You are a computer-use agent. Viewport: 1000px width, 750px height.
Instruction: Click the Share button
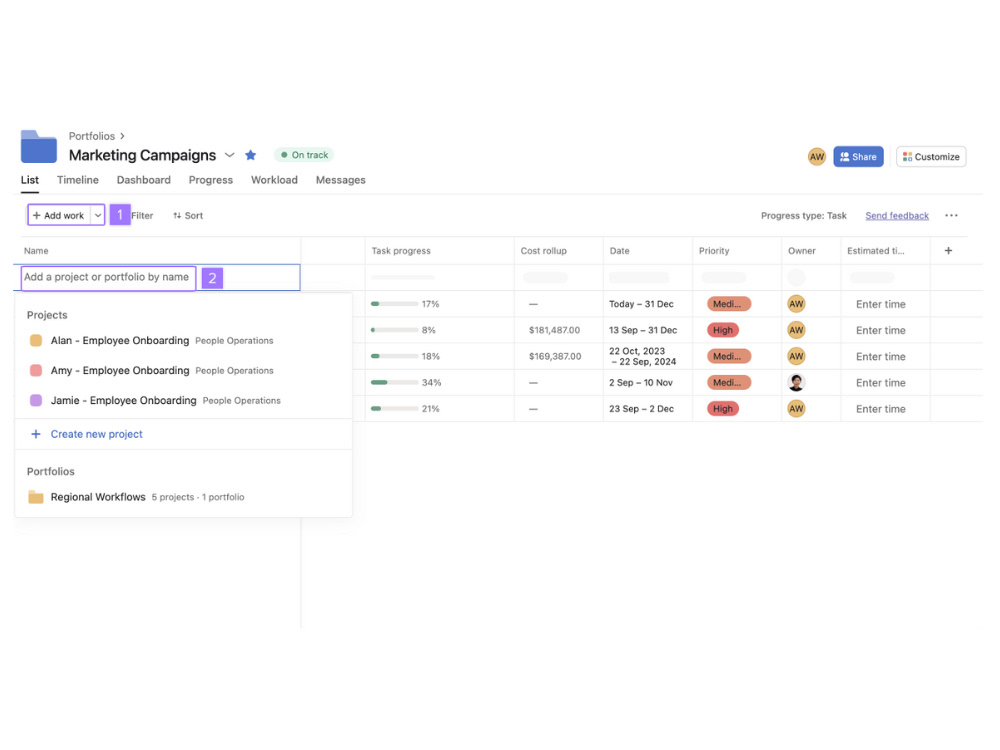858,157
